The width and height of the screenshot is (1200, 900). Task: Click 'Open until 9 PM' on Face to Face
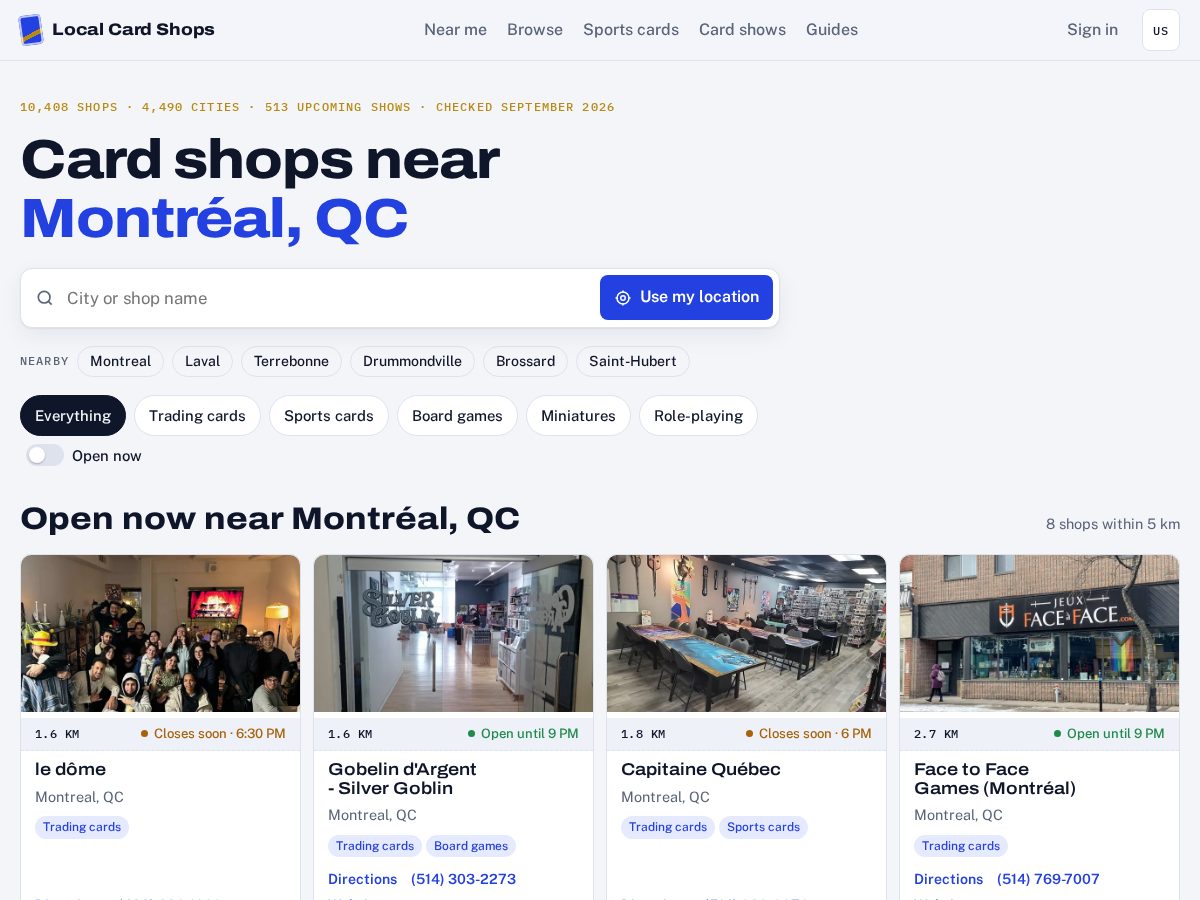pos(1109,733)
